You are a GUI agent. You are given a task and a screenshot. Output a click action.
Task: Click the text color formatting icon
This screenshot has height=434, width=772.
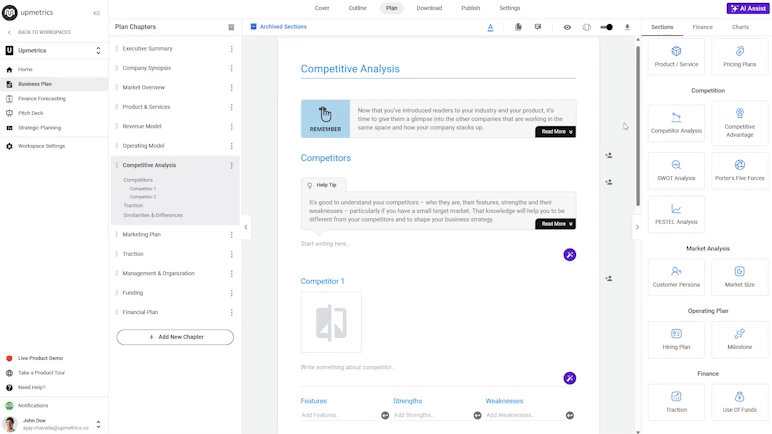point(490,27)
